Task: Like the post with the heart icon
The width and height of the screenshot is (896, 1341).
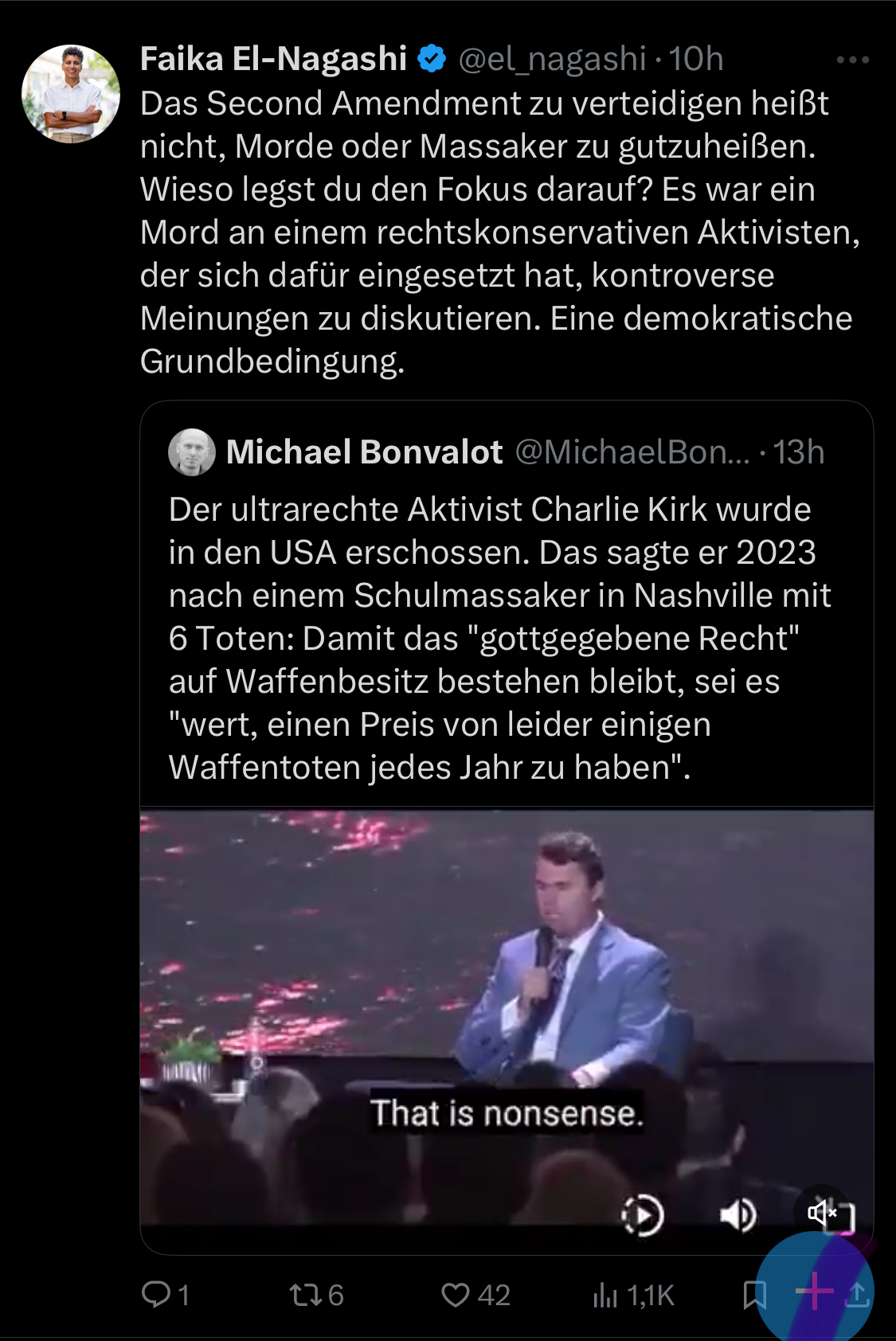Action: click(475, 1295)
